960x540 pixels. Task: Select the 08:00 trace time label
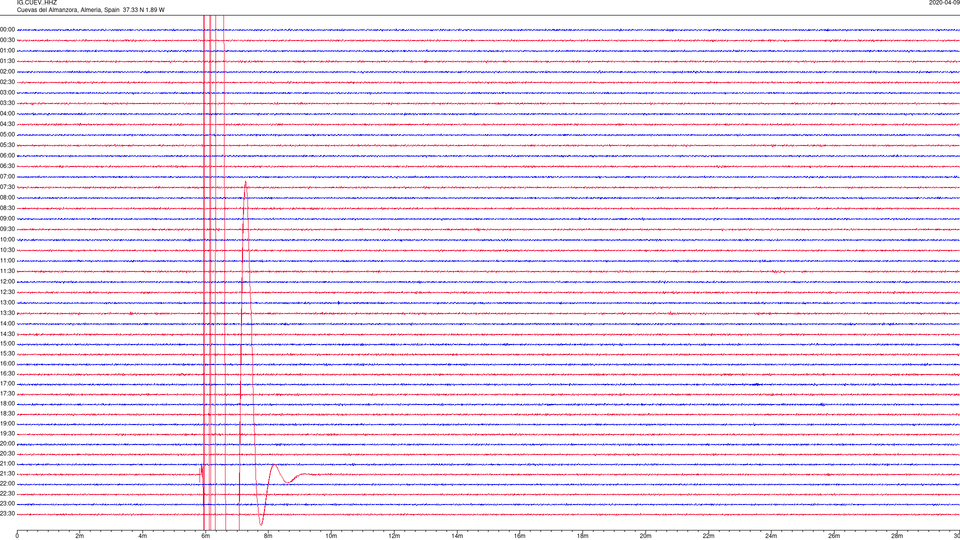[x=7, y=198]
